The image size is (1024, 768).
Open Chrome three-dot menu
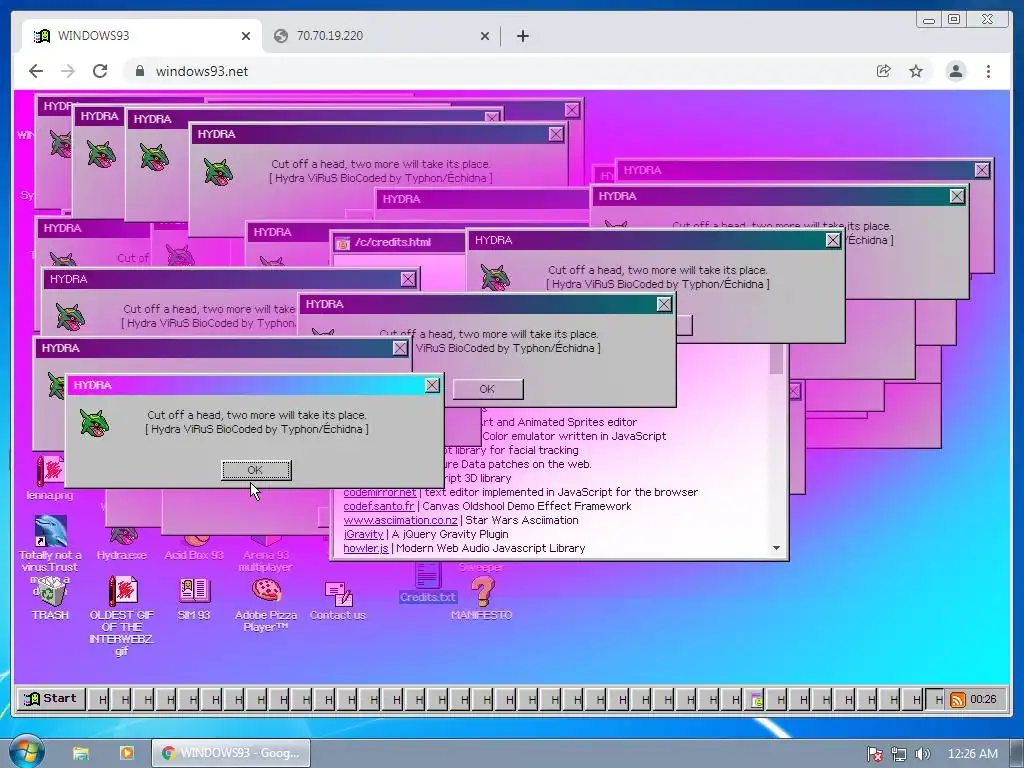pos(988,71)
